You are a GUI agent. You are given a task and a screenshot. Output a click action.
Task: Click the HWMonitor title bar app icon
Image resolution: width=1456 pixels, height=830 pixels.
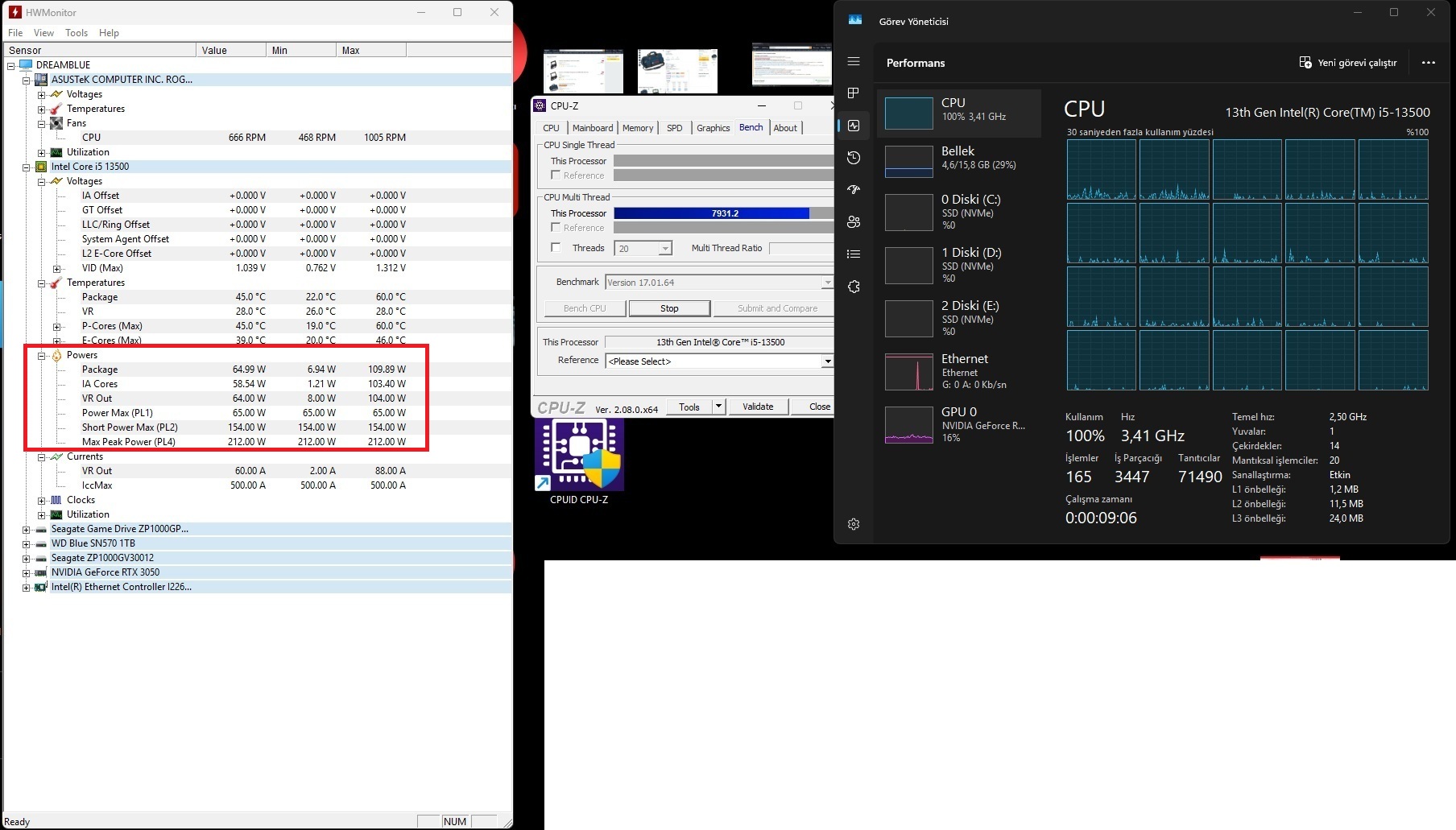pyautogui.click(x=14, y=12)
